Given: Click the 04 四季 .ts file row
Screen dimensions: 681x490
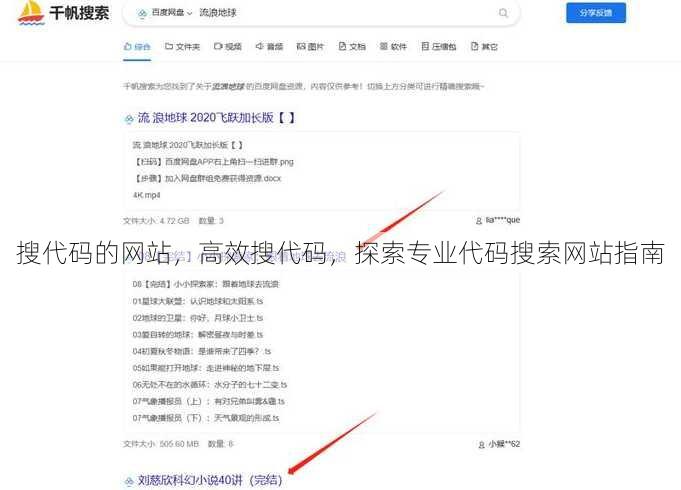Looking at the screenshot, I should coord(202,351).
